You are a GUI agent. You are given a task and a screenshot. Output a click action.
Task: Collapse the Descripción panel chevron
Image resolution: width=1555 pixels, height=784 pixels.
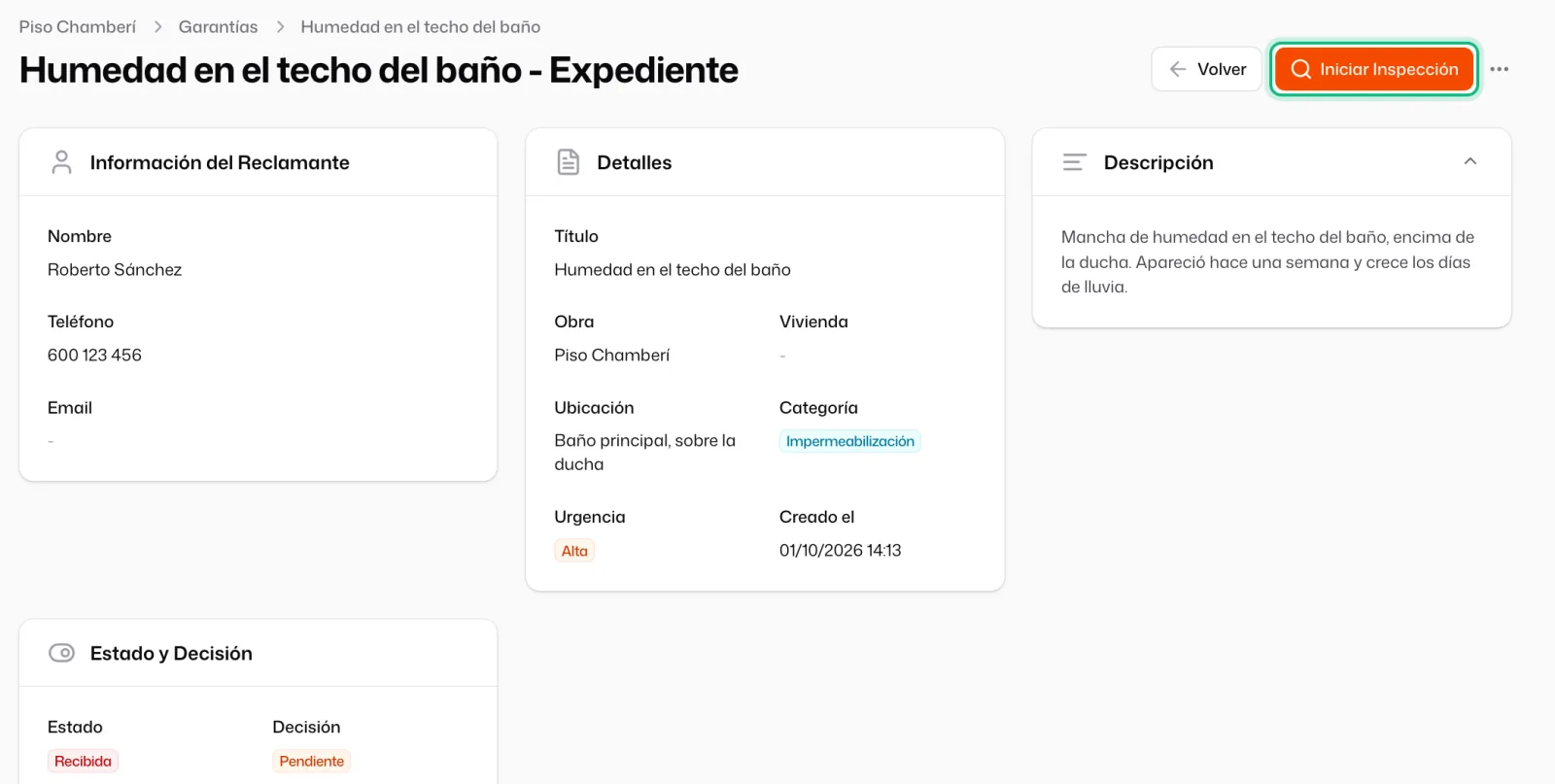coord(1470,161)
